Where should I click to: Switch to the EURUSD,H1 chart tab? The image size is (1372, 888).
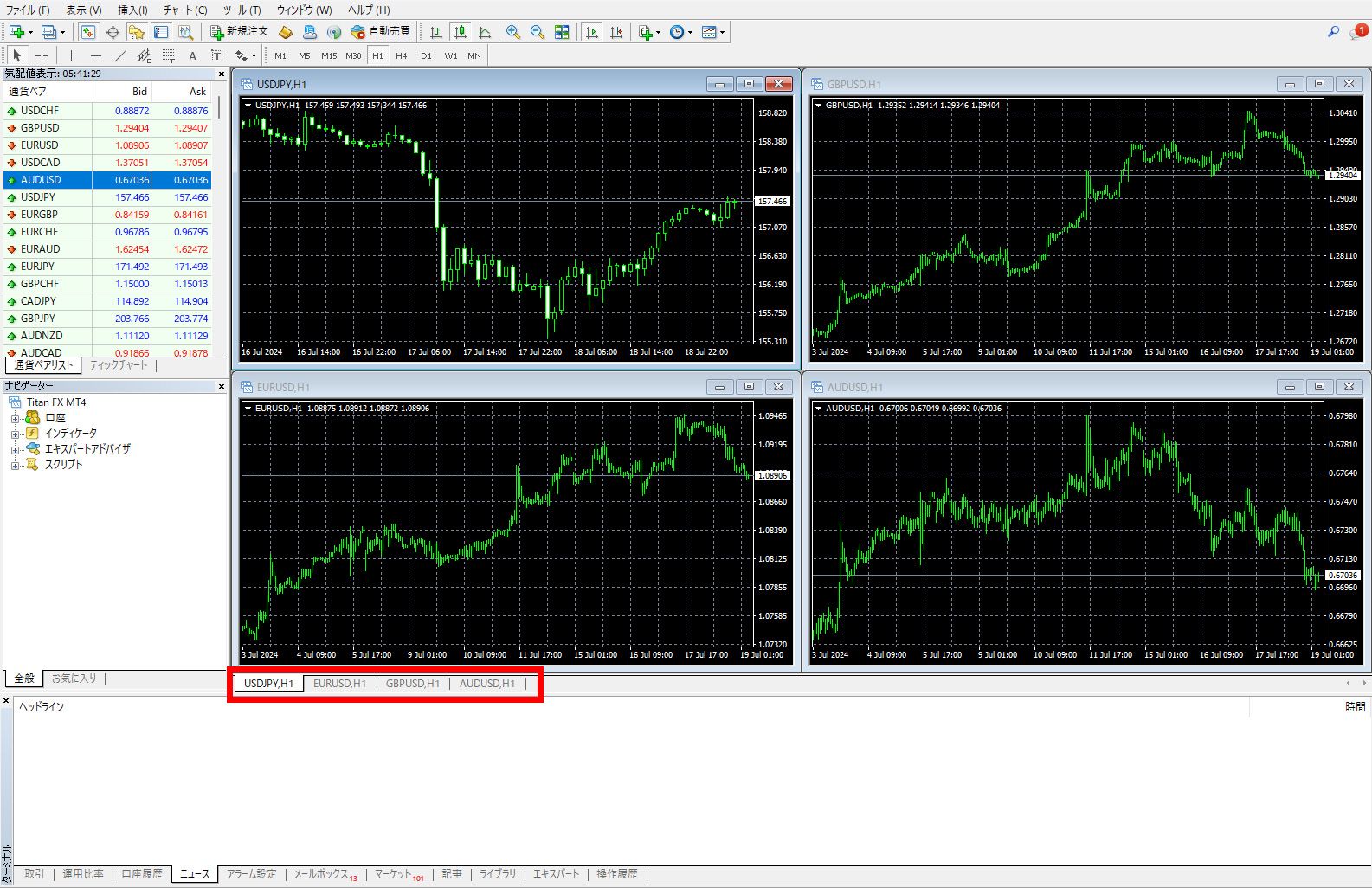click(339, 684)
